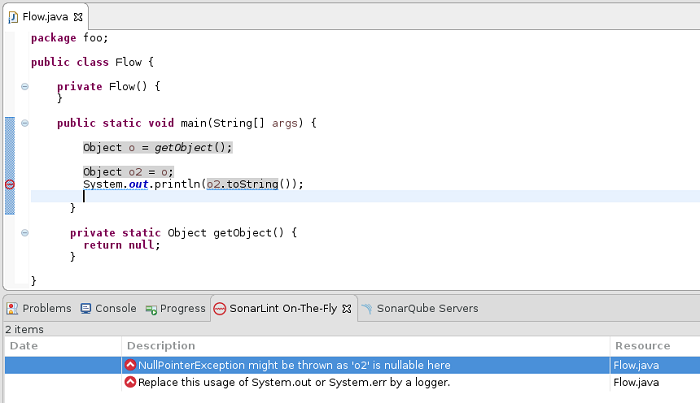This screenshot has width=700, height=403.
Task: Show the SonarQube Servers tab
Action: pyautogui.click(x=427, y=309)
